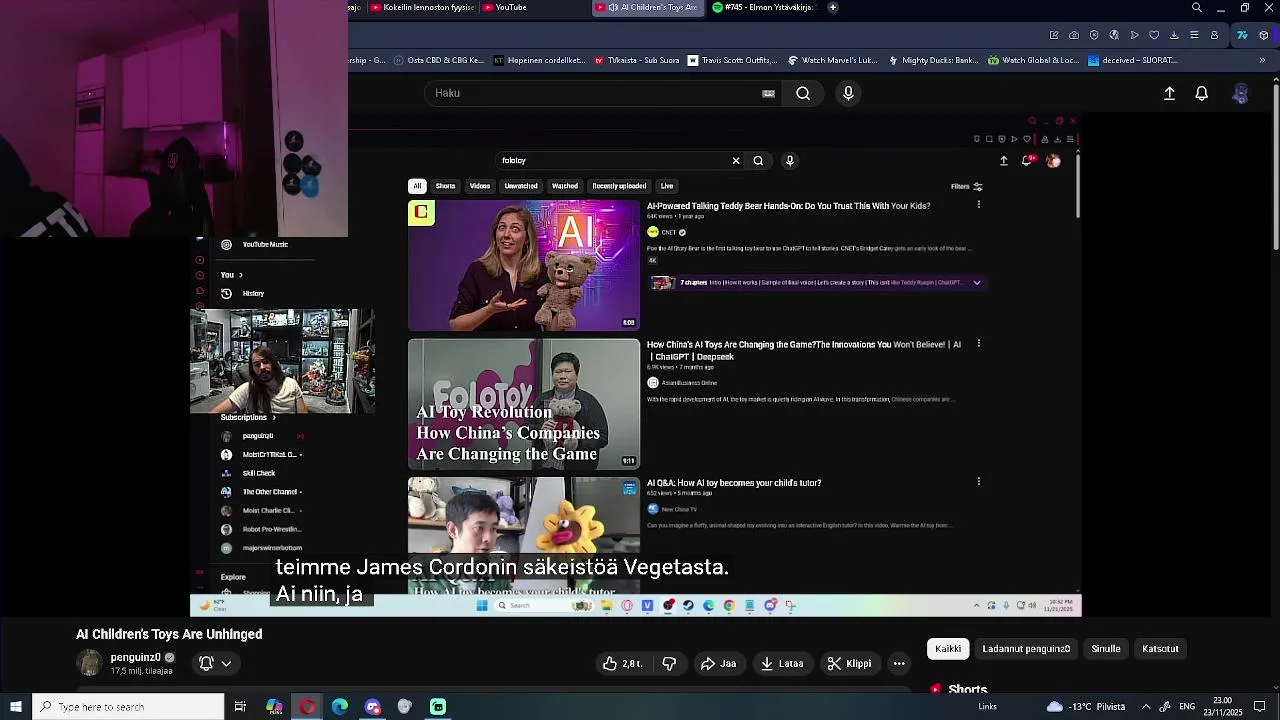Open the green app icon on taskbar
Image resolution: width=1280 pixels, height=720 pixels.
[438, 707]
